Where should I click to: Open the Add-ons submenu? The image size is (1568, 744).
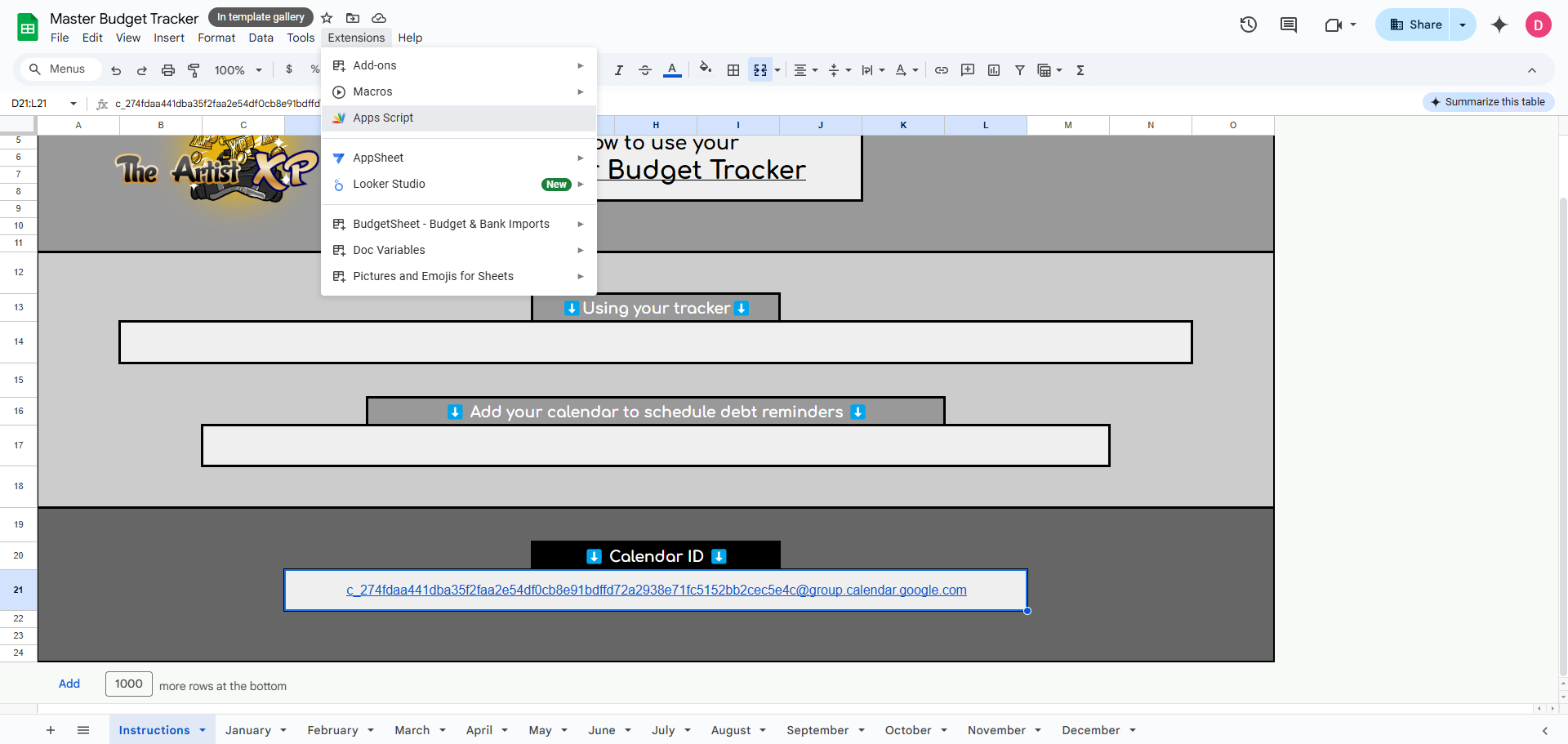[459, 65]
